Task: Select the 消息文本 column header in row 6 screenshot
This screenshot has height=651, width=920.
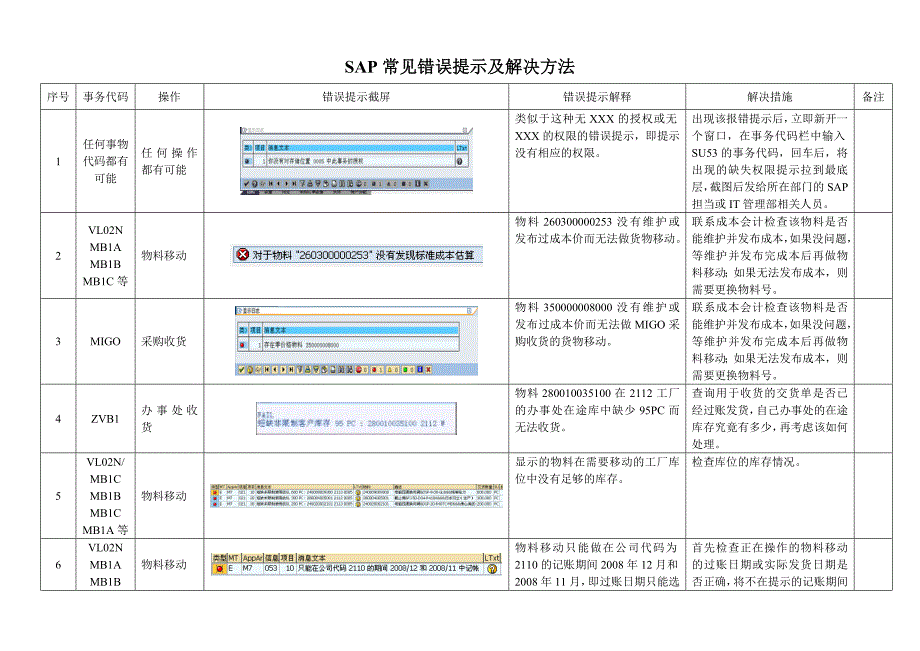Action: 305,557
